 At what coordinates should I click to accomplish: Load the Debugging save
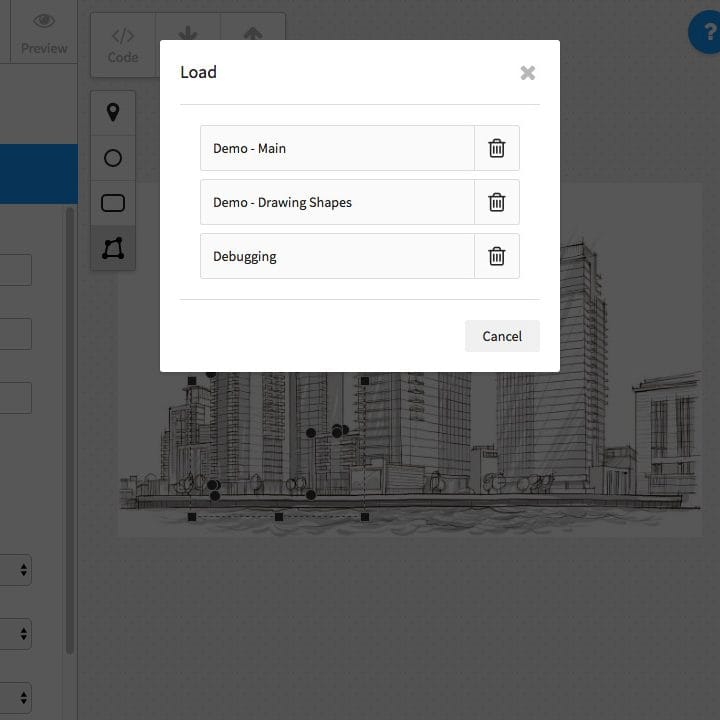337,256
